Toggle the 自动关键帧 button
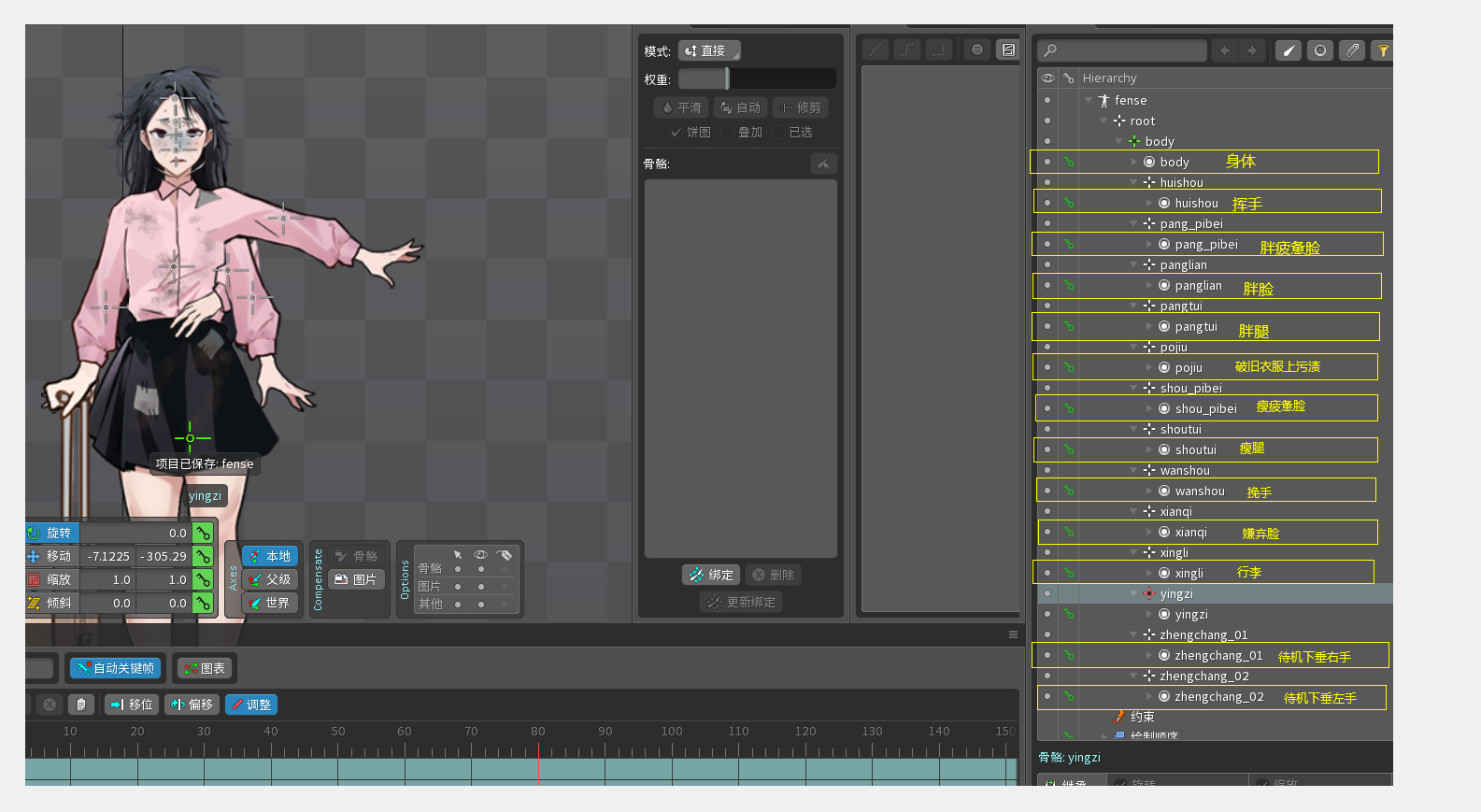1481x812 pixels. (x=116, y=668)
